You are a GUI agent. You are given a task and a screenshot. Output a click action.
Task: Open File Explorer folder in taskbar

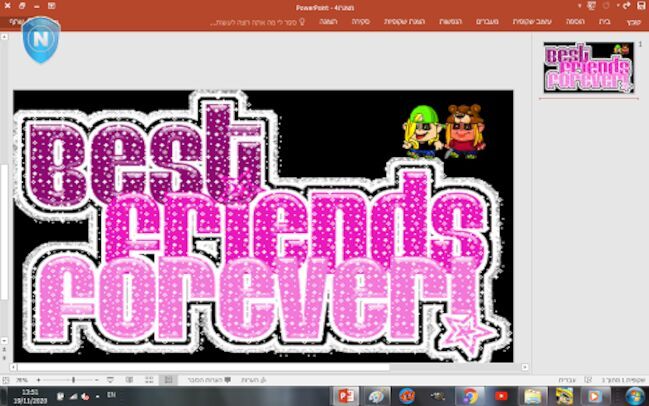533,396
